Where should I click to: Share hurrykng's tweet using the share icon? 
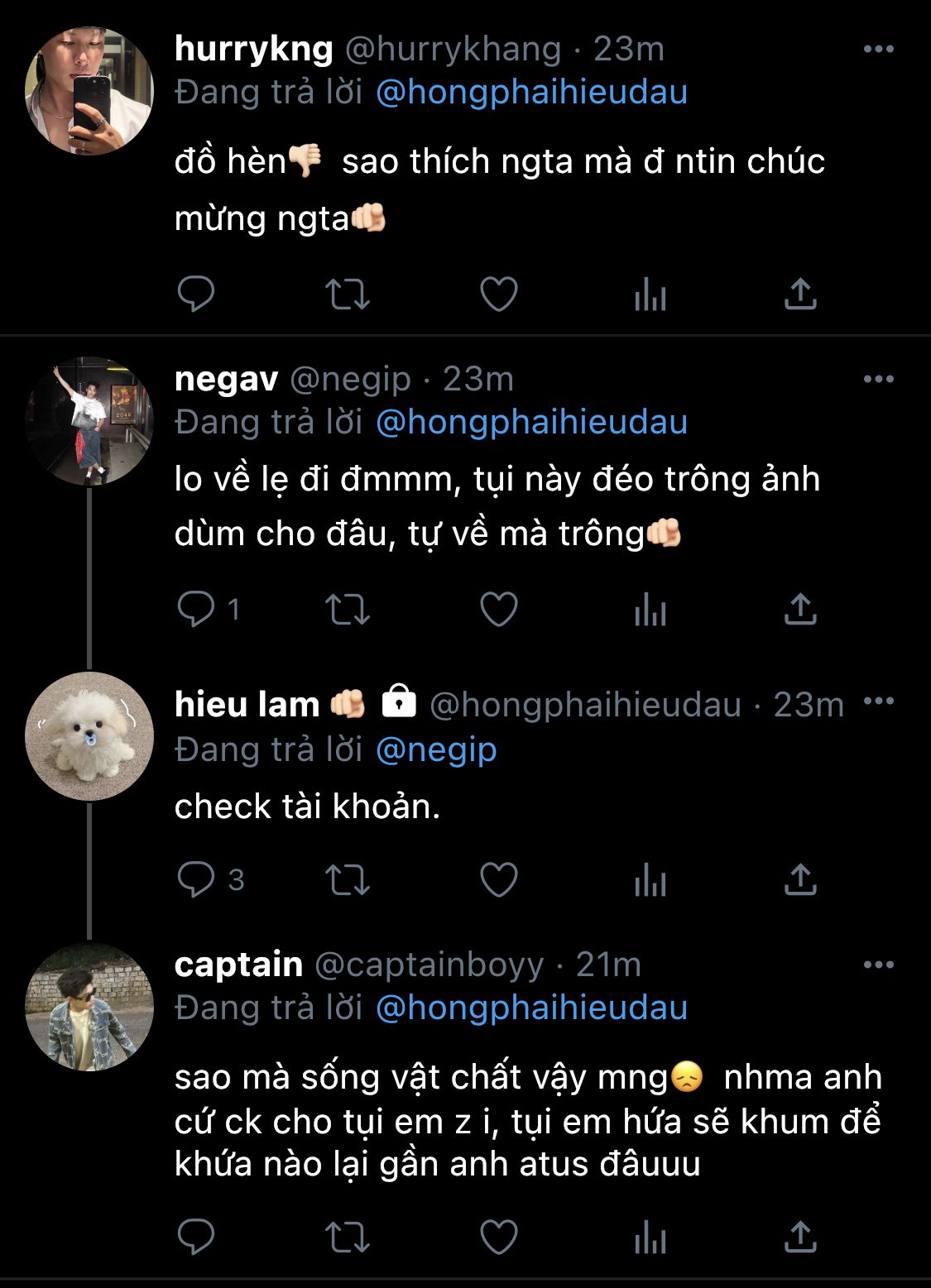pyautogui.click(x=799, y=294)
